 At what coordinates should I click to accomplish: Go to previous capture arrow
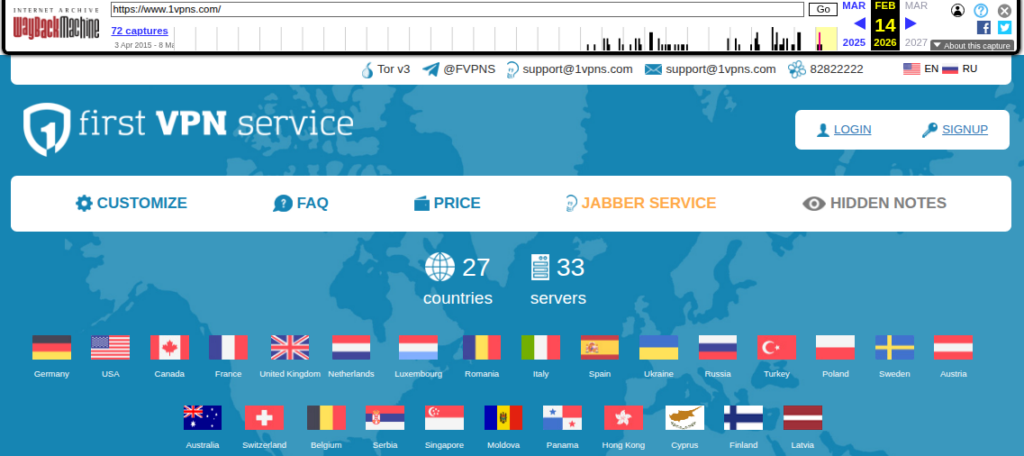859,24
